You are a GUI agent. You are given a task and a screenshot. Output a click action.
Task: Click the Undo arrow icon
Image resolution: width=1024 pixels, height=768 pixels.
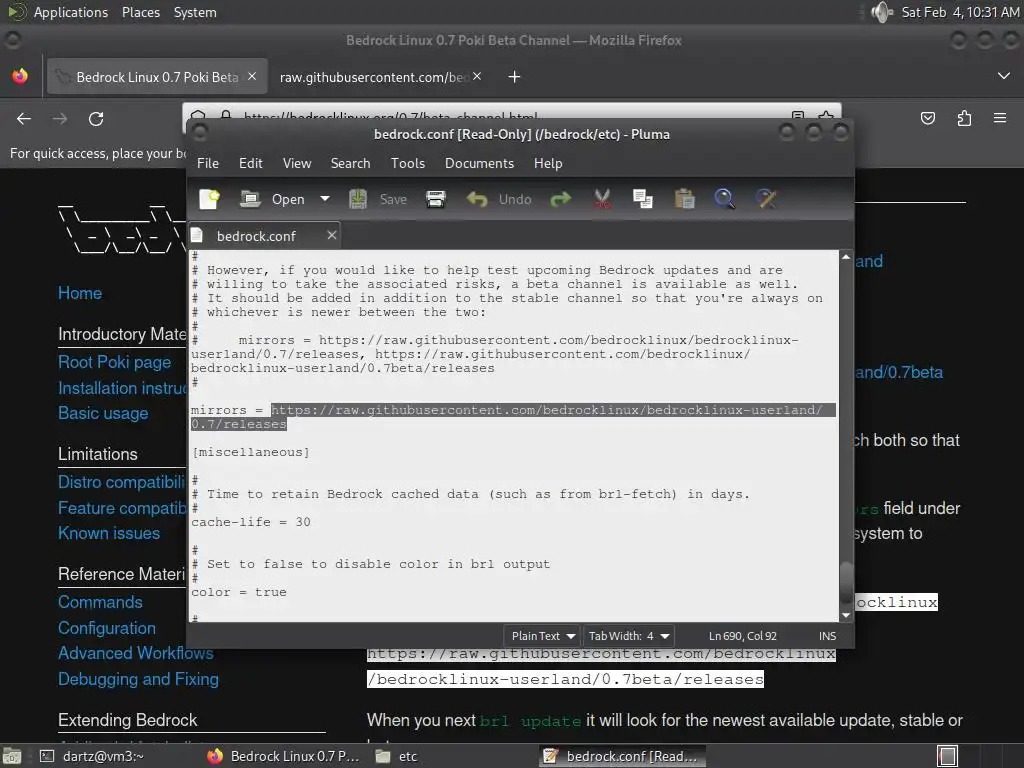pos(477,199)
